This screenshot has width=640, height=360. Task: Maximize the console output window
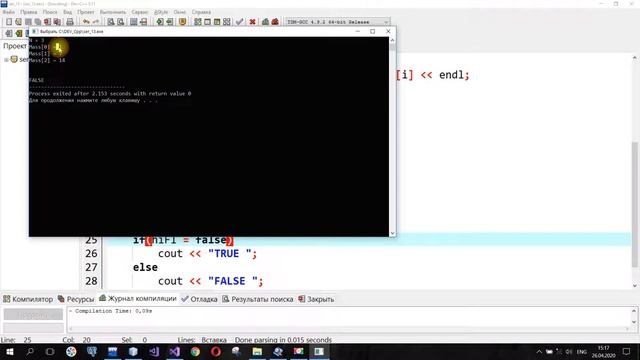point(373,31)
